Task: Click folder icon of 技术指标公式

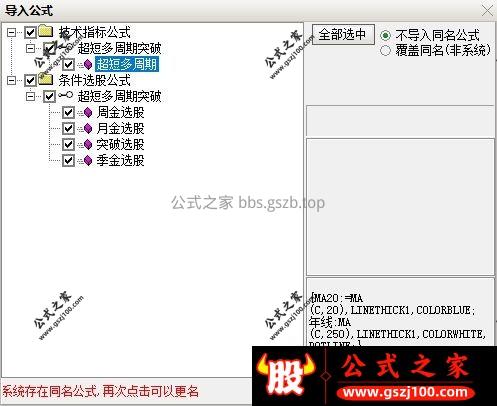Action: point(46,31)
